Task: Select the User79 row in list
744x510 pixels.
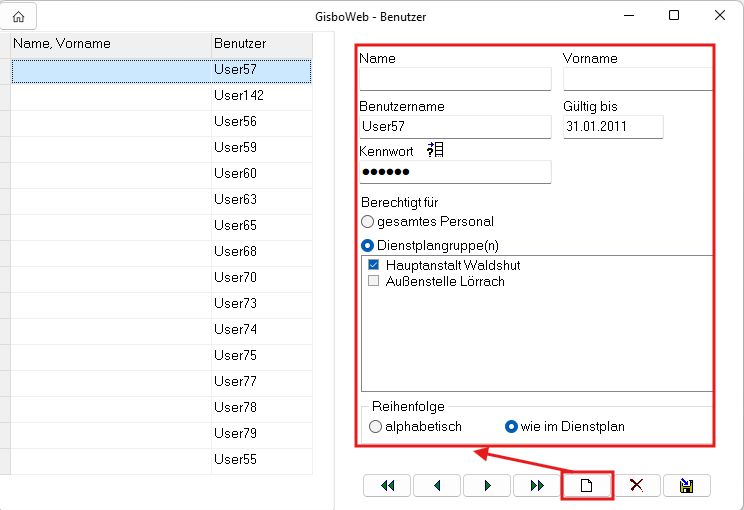Action: pos(161,435)
